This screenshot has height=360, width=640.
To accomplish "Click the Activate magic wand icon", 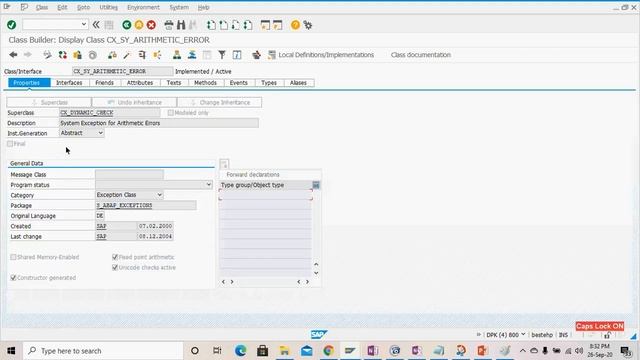I will 127,55.
